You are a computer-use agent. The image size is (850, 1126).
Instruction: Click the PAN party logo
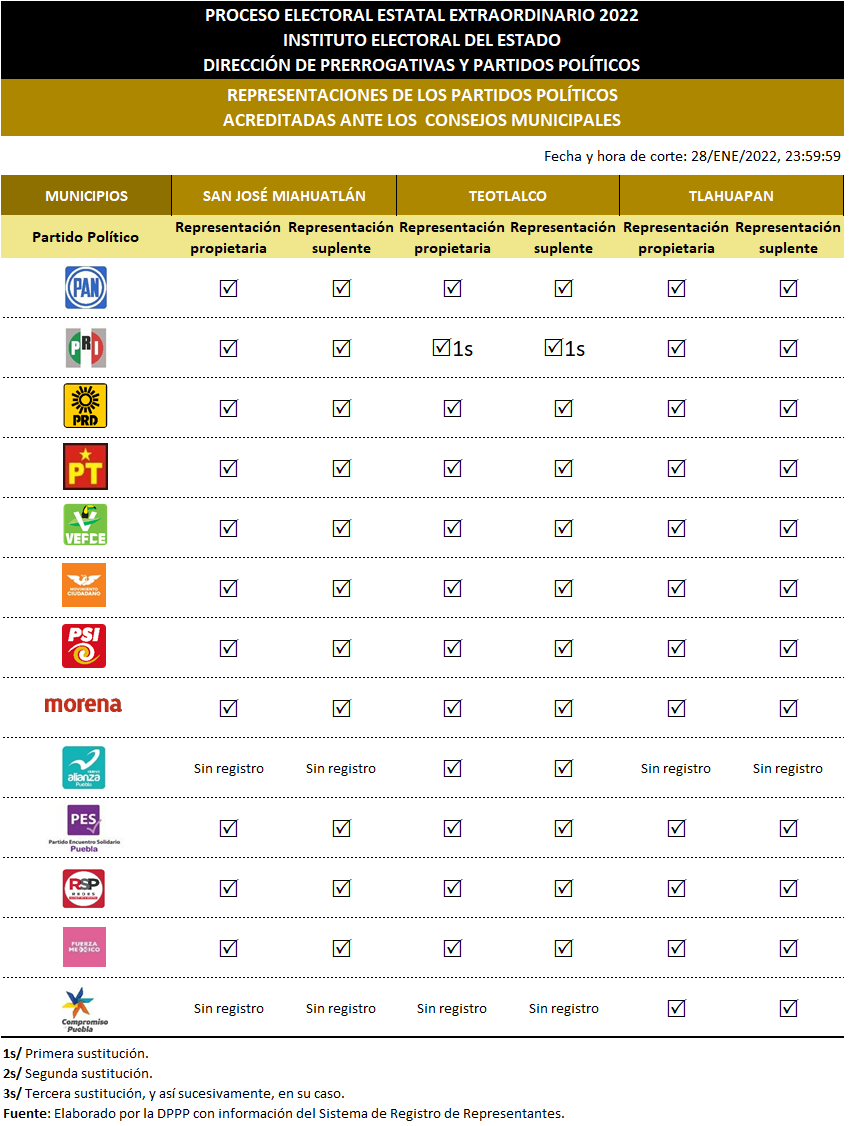(x=85, y=287)
